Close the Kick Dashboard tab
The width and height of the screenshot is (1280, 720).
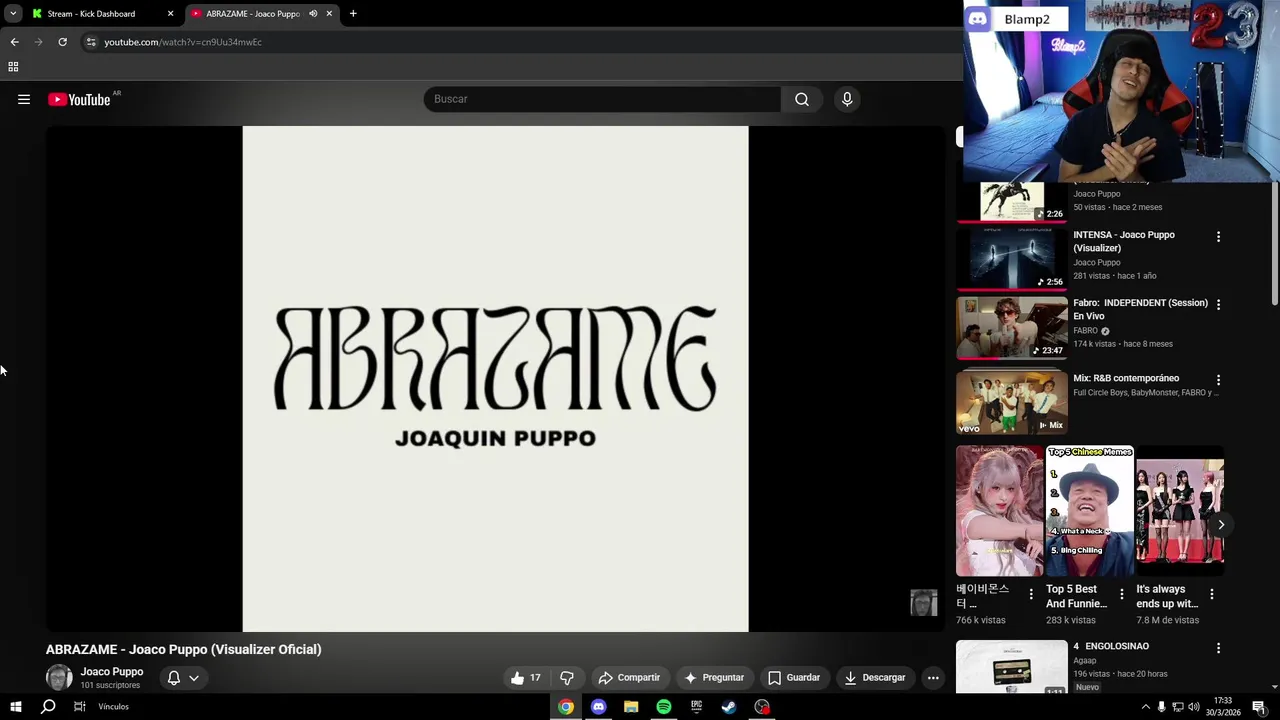(170, 14)
